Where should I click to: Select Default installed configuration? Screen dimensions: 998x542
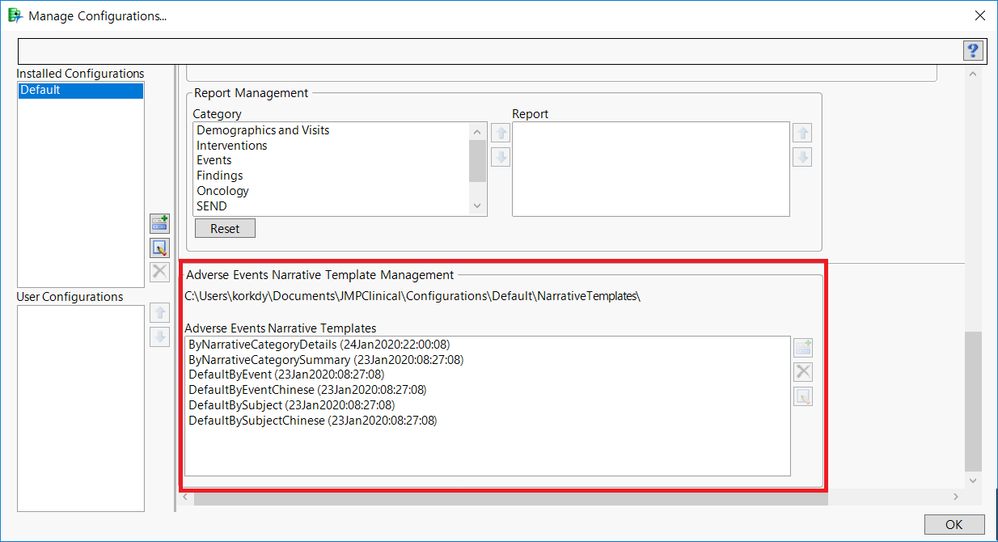tap(80, 90)
